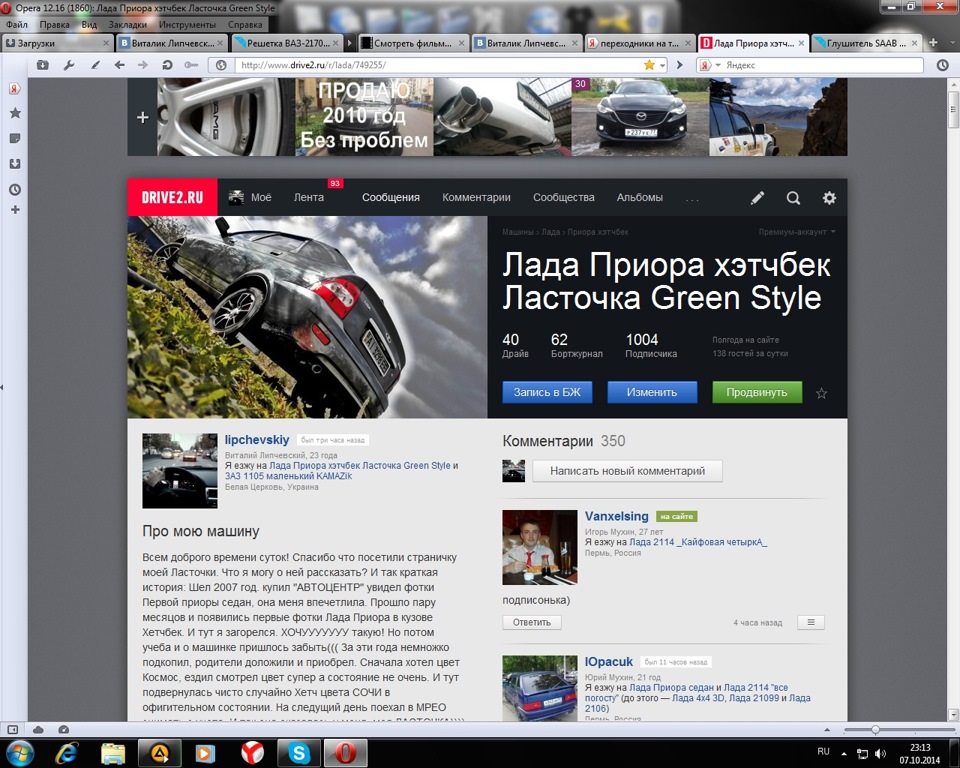This screenshot has height=768, width=960.
Task: Open the lipchevskiy profile link
Action: pos(257,440)
